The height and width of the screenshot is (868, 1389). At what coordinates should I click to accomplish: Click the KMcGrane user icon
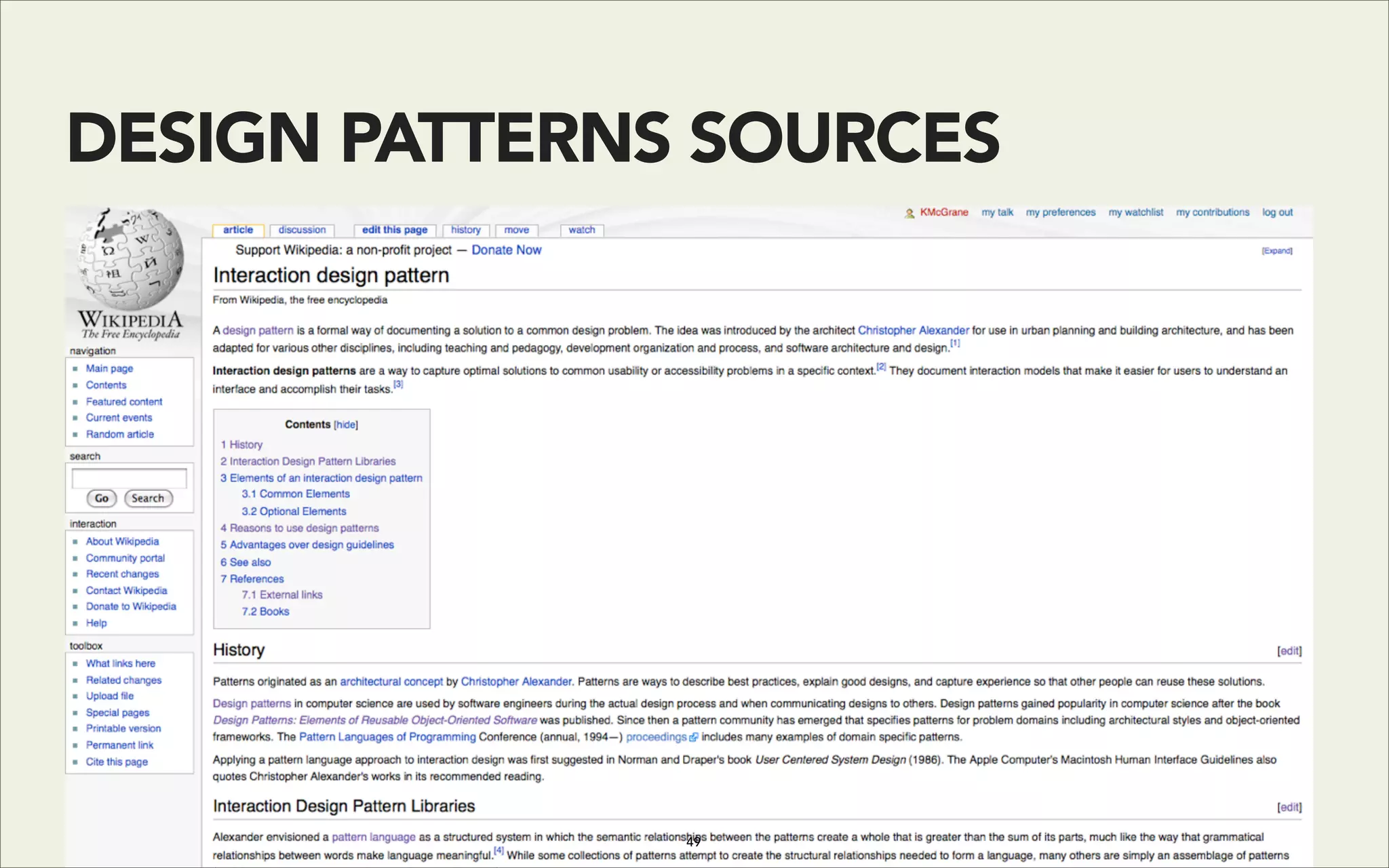coord(909,213)
